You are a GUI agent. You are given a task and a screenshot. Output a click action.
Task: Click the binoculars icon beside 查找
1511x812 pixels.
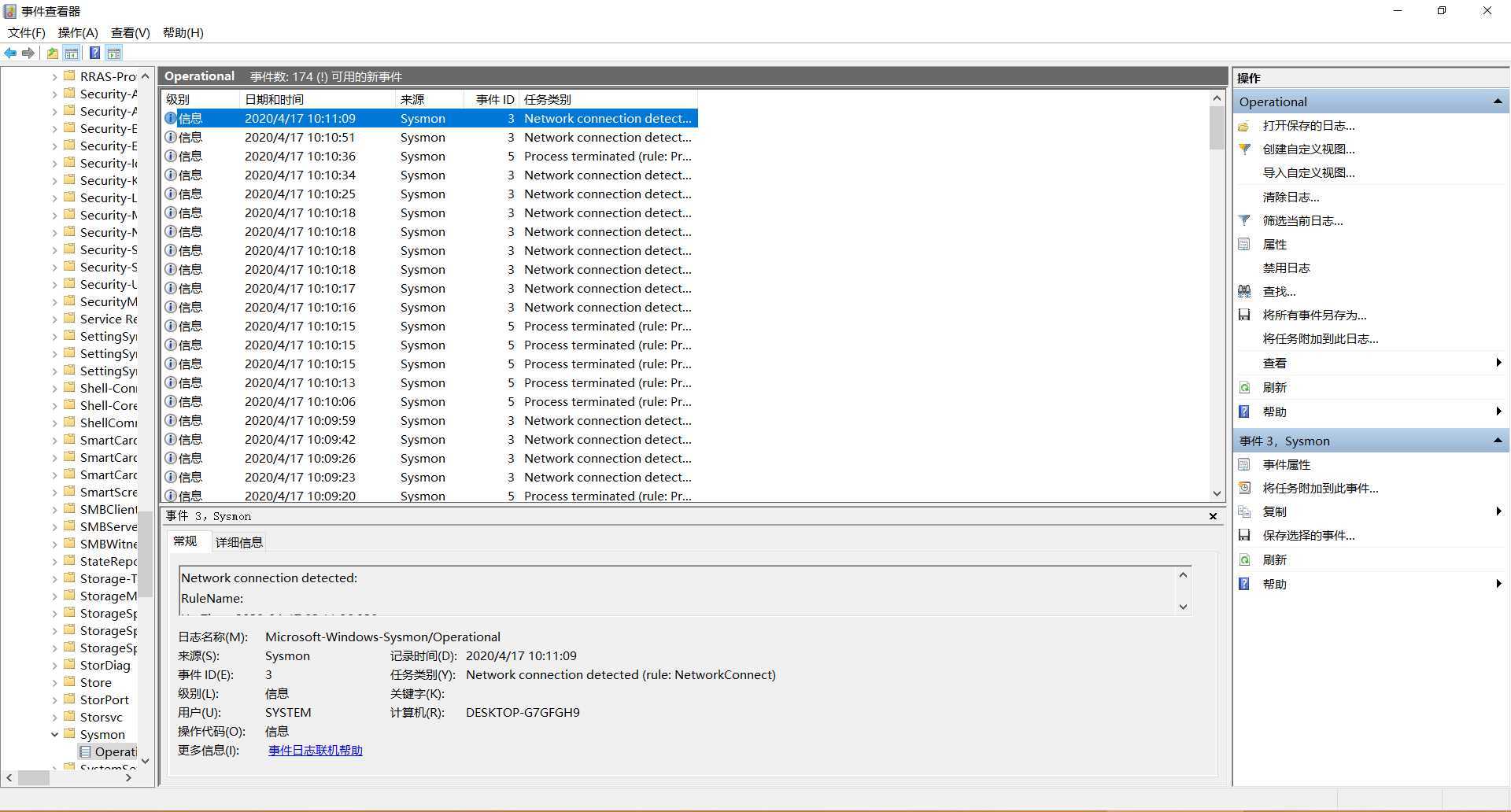coord(1244,292)
